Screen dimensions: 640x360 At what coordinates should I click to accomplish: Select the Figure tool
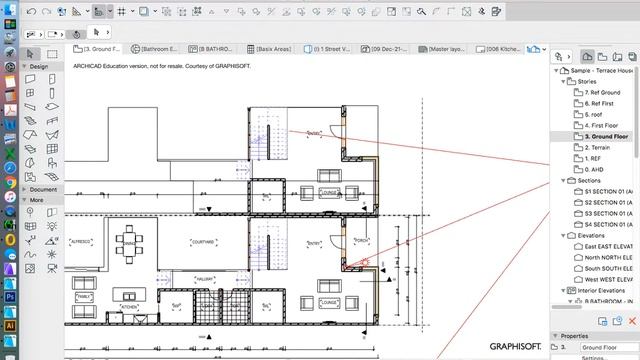pos(30,269)
